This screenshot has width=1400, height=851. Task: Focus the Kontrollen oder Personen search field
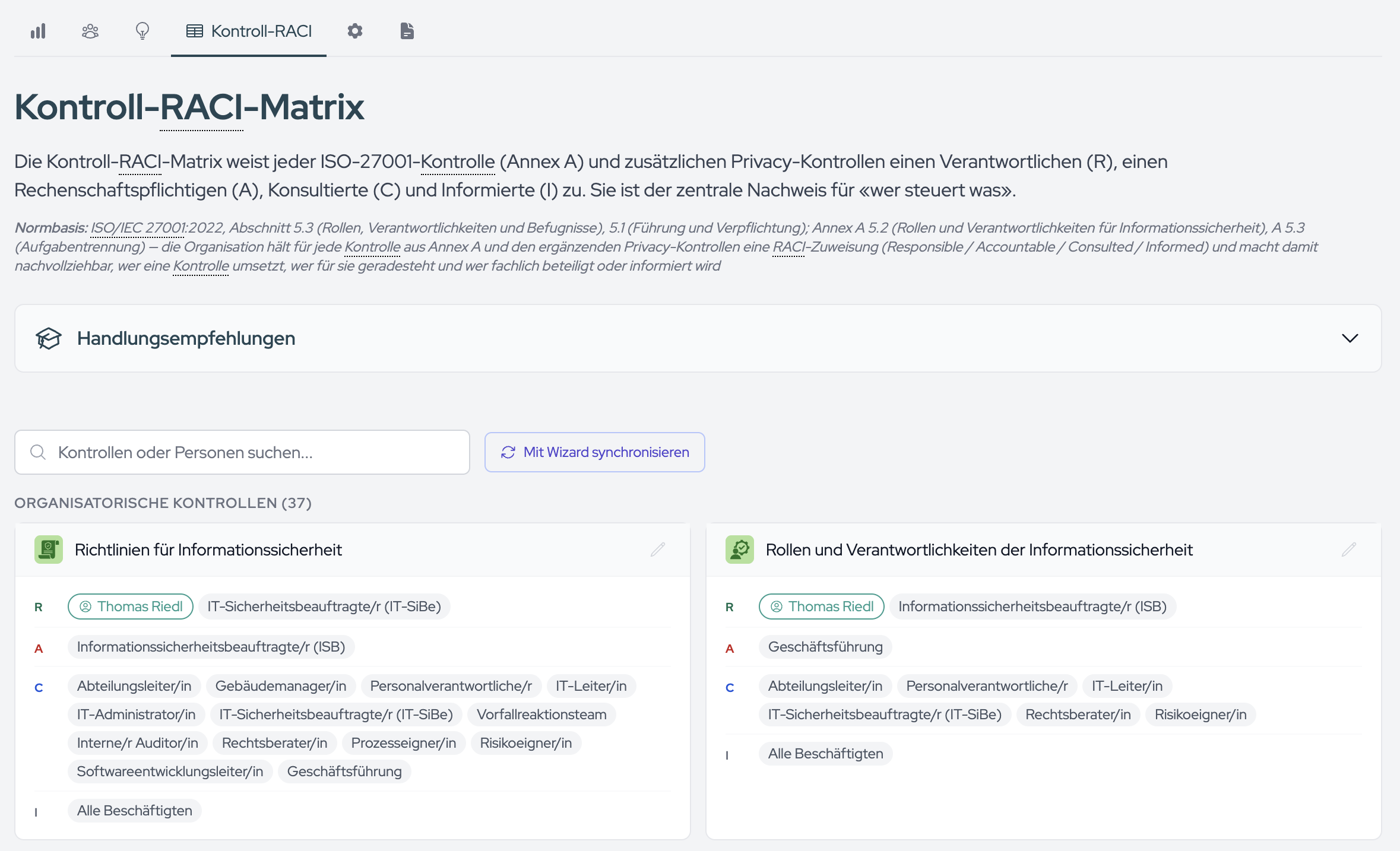242,452
